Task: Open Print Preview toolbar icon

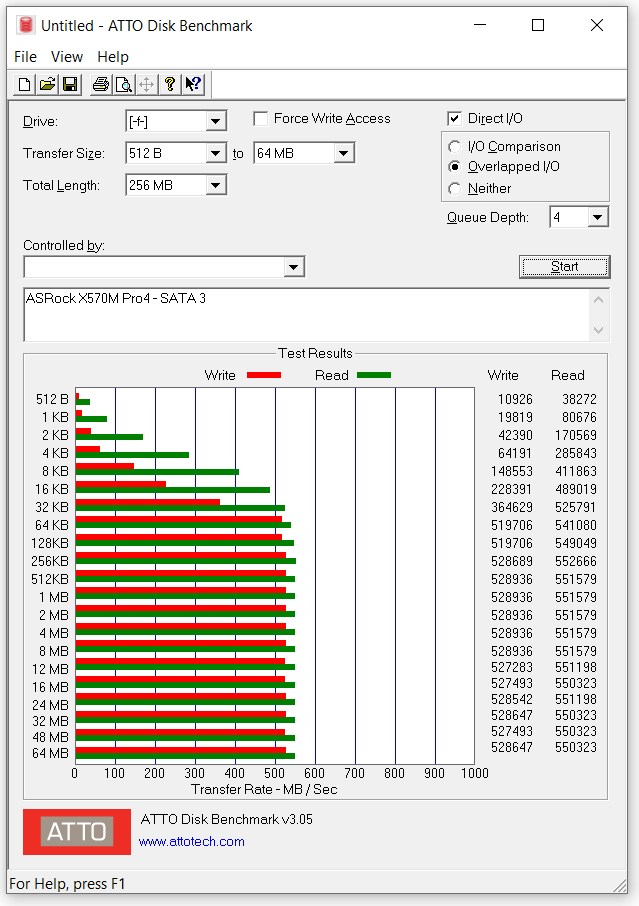Action: tap(124, 85)
